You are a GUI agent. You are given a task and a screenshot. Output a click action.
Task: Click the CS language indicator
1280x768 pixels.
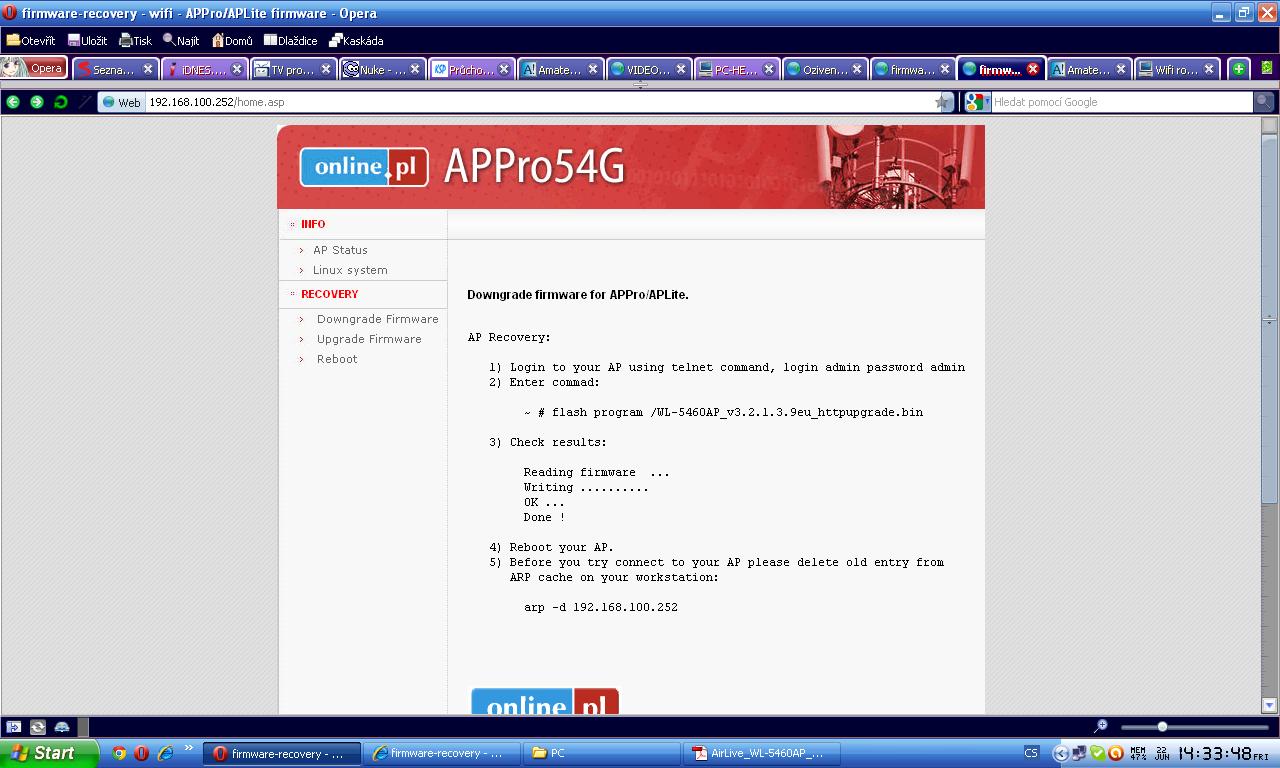(x=1031, y=753)
